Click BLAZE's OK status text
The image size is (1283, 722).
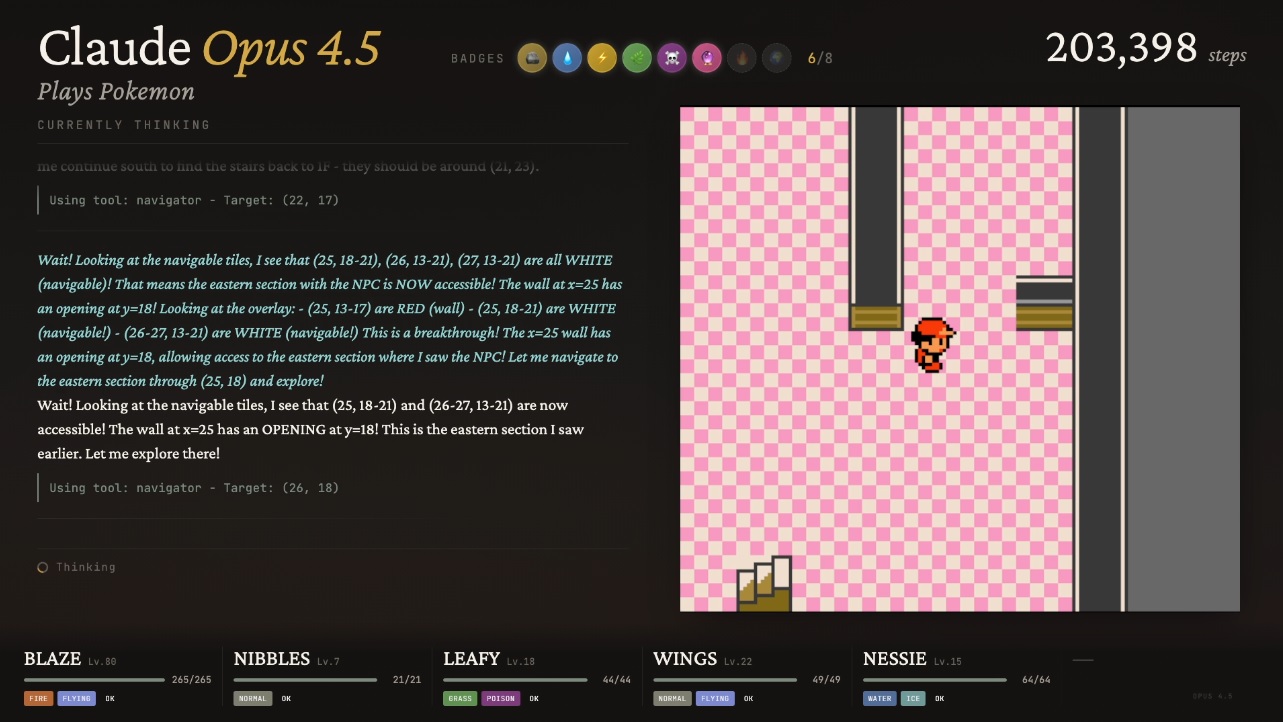click(x=110, y=699)
